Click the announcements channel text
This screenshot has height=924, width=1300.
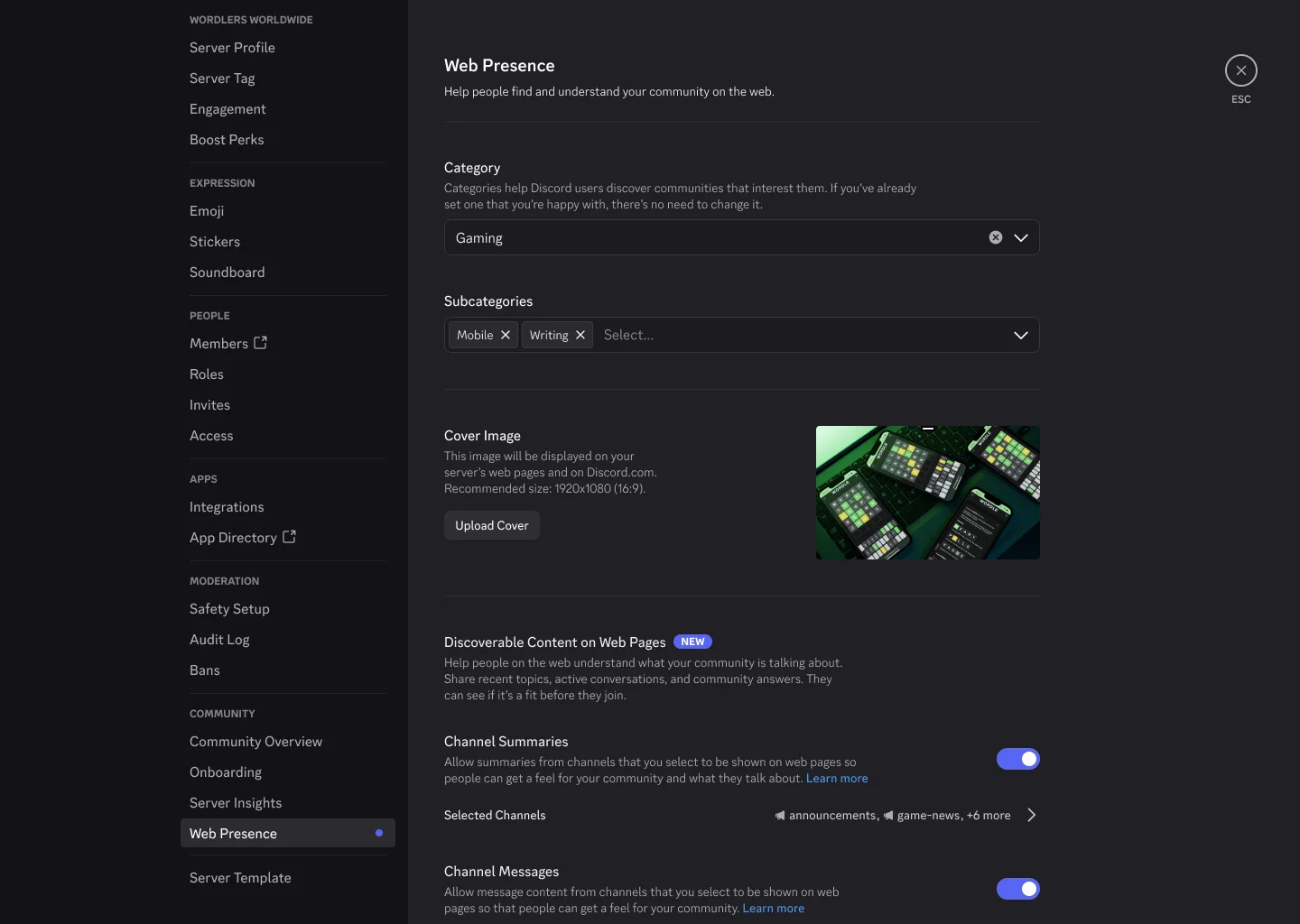(832, 815)
